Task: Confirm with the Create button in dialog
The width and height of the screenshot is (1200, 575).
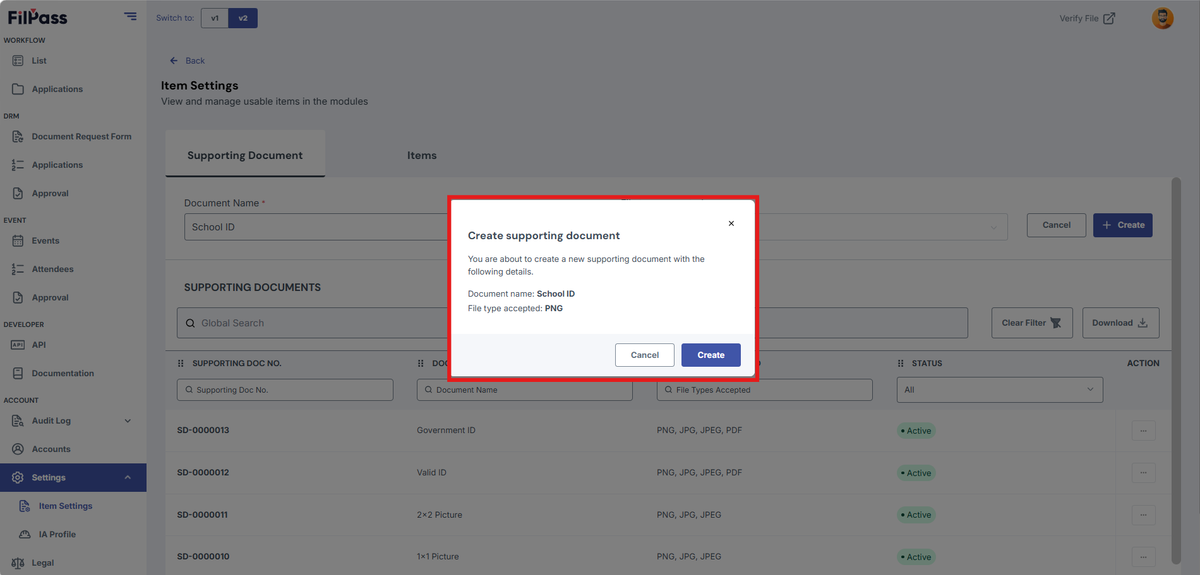Action: pyautogui.click(x=711, y=355)
